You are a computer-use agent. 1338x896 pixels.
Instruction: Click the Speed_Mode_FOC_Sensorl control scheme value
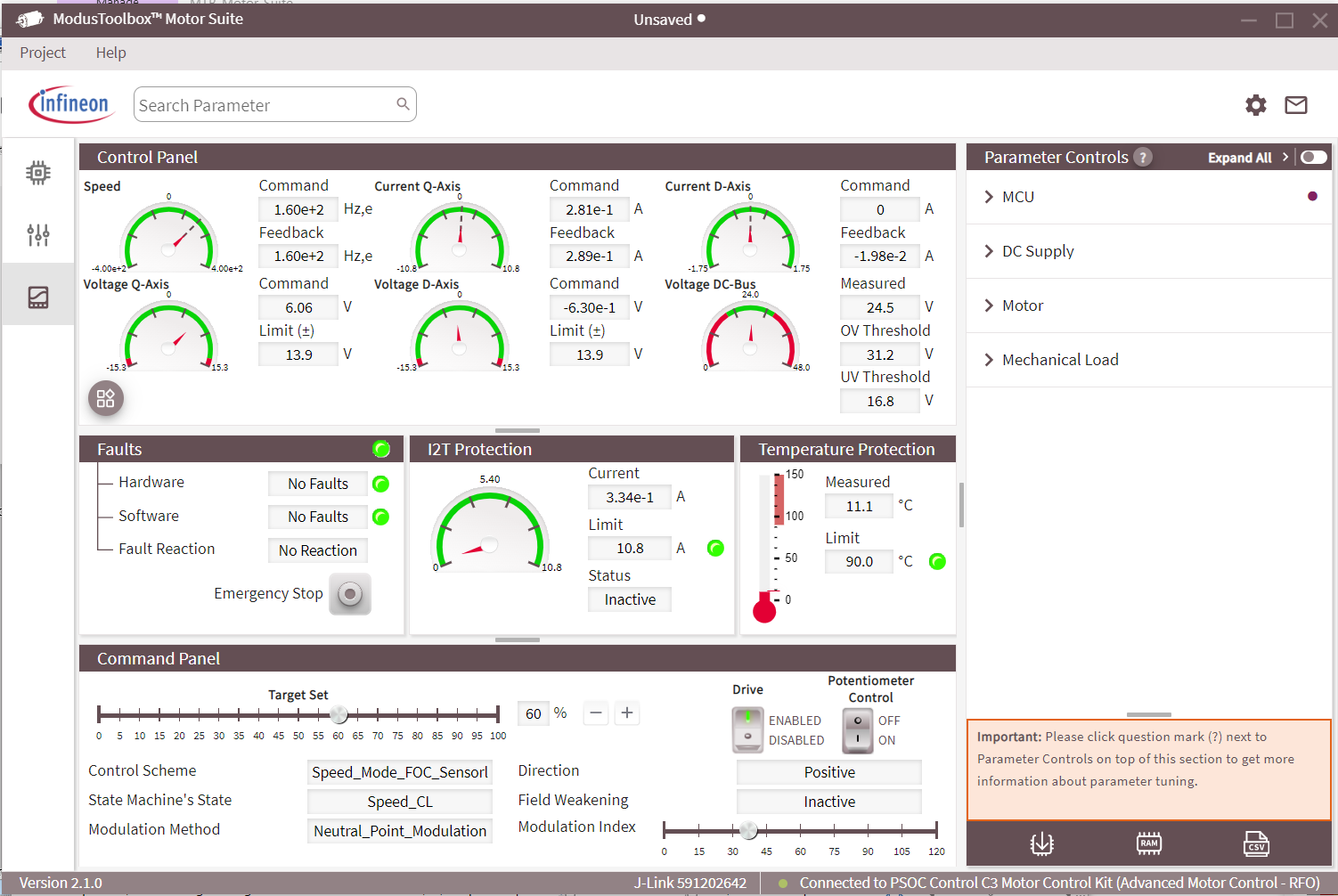(400, 772)
